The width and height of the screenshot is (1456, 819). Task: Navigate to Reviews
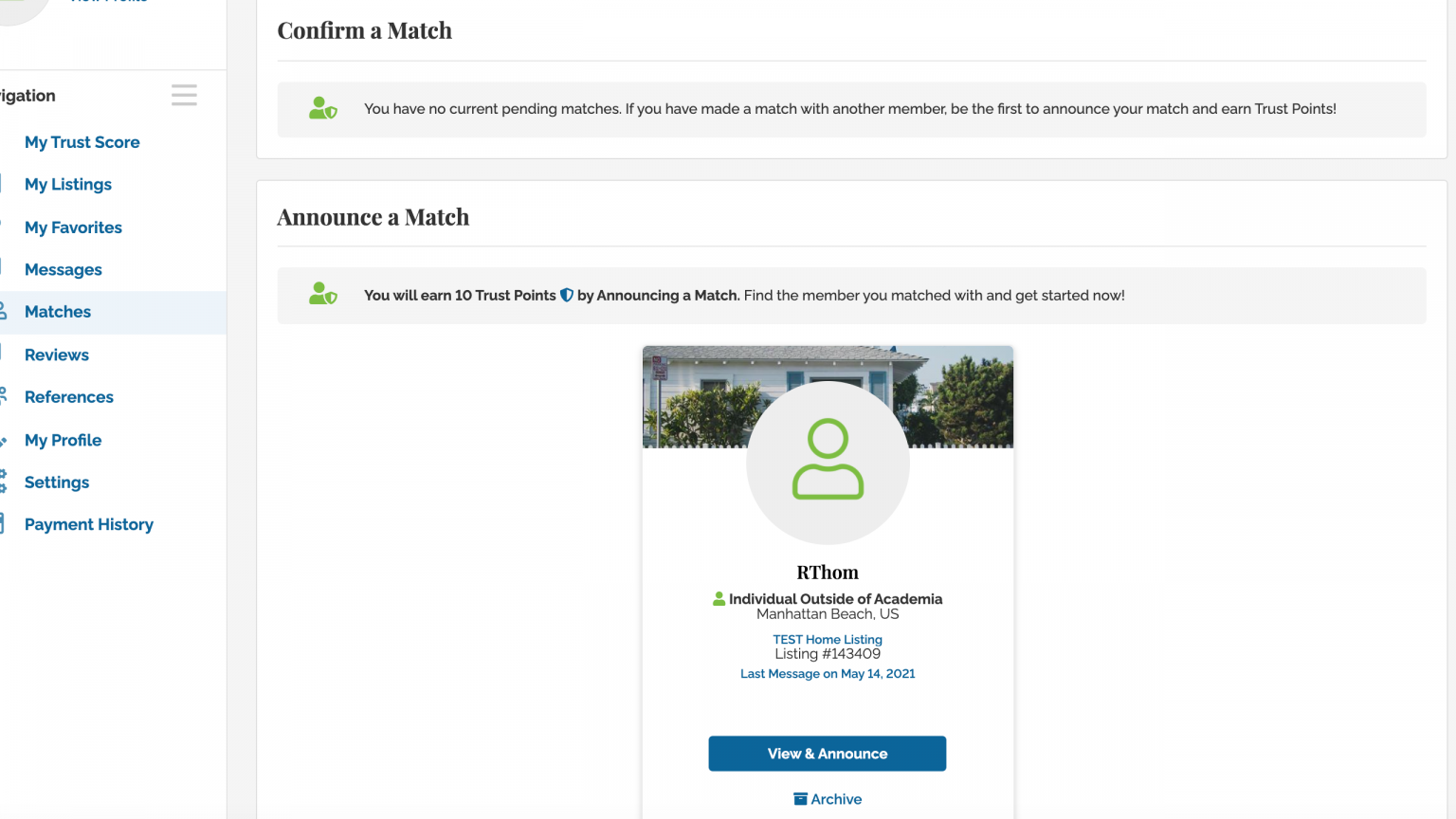point(57,355)
